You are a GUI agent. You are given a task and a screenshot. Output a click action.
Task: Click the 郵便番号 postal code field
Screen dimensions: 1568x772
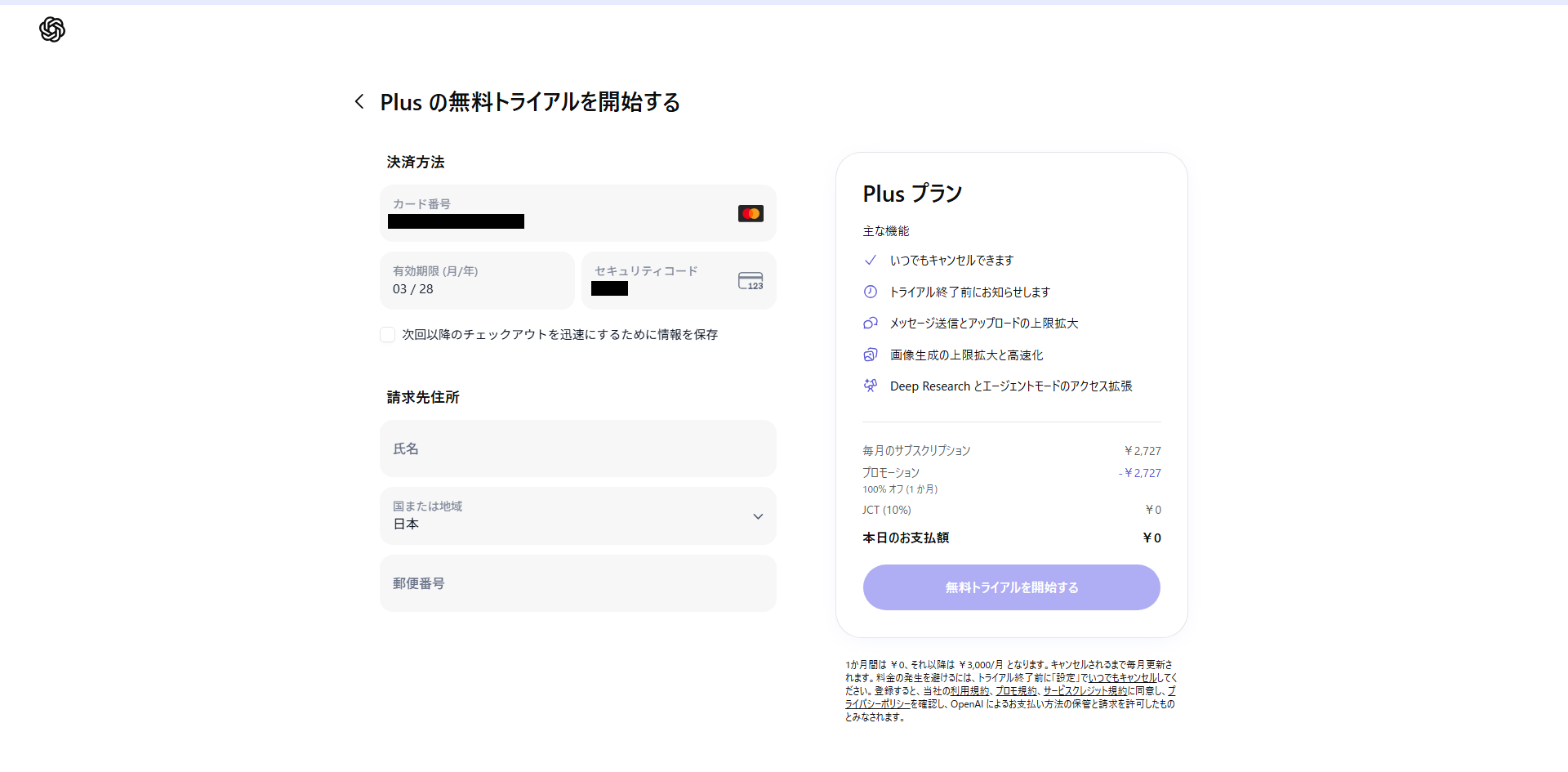pos(578,583)
